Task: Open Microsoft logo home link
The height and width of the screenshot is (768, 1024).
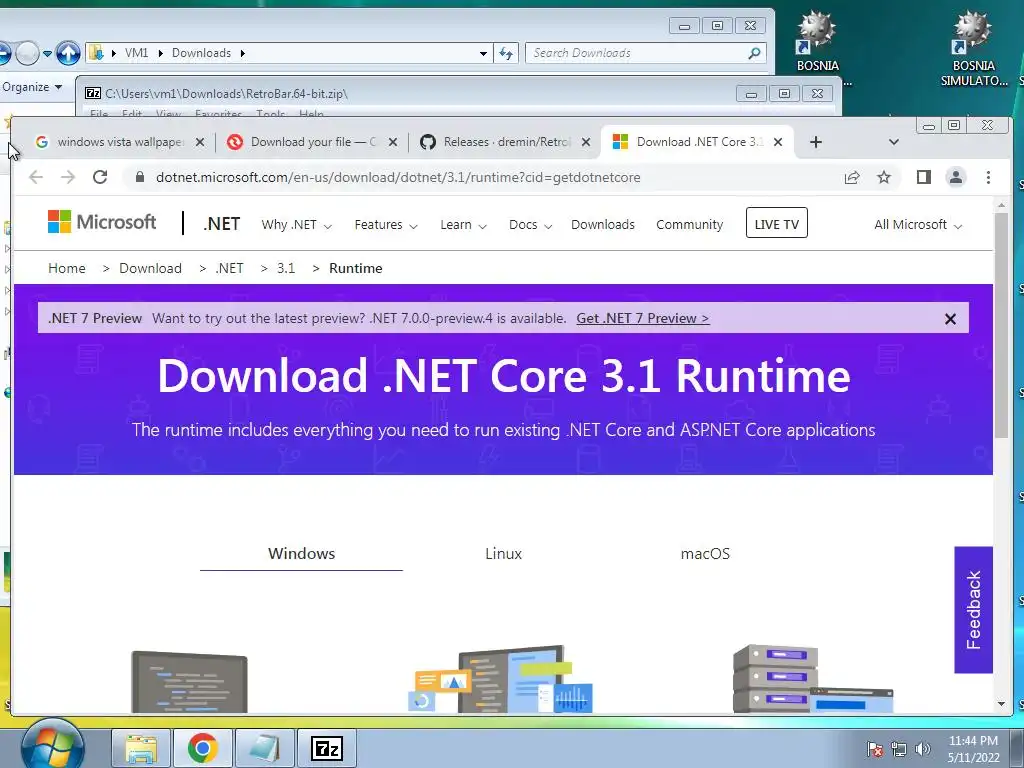Action: pos(102,222)
